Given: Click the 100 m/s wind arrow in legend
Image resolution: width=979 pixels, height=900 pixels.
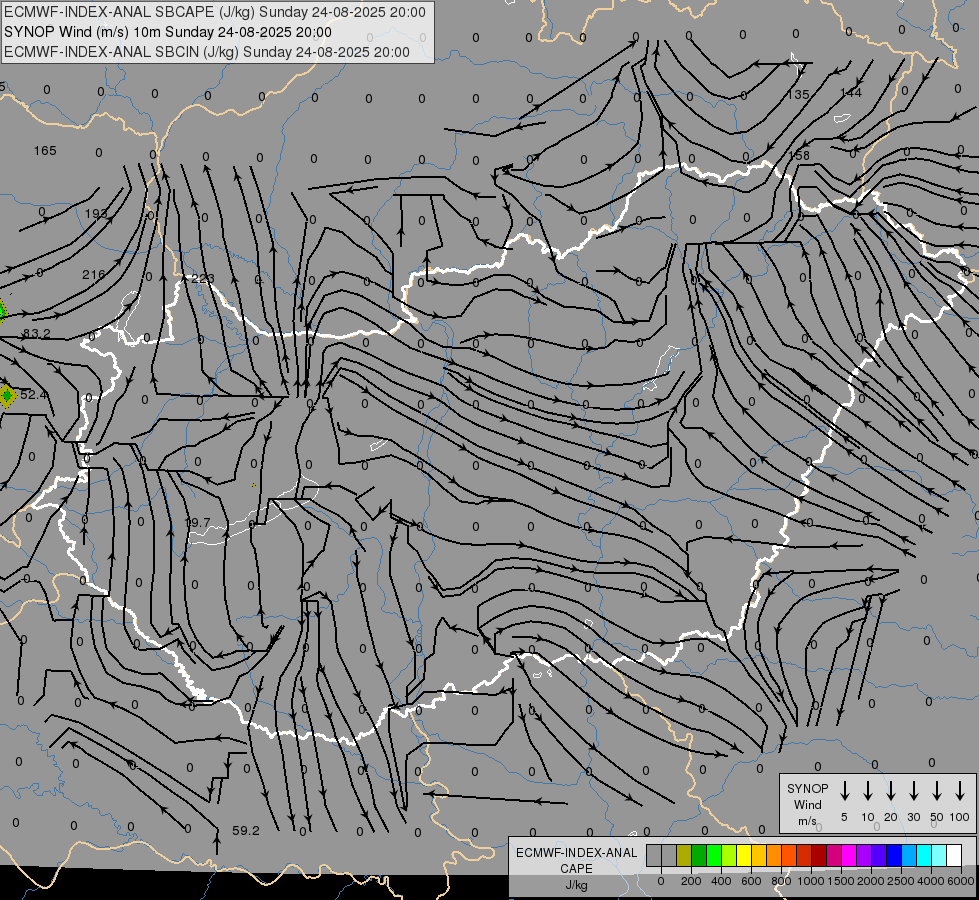Looking at the screenshot, I should 960,791.
